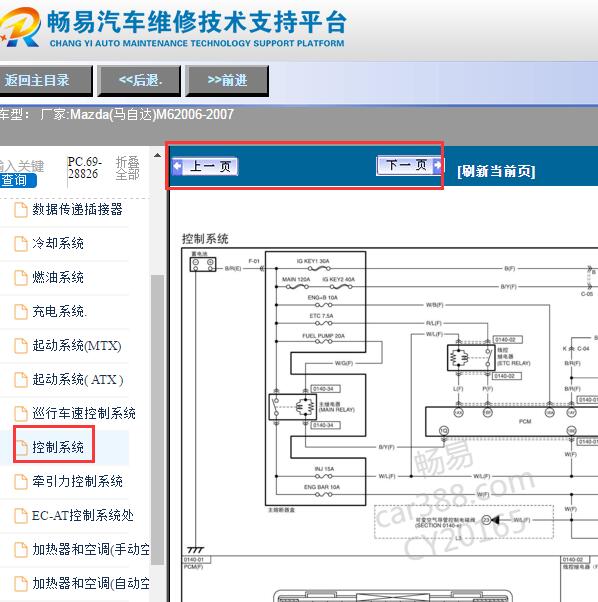
Task: Click document icon beside 牵引力控制系统
Action: pos(21,482)
